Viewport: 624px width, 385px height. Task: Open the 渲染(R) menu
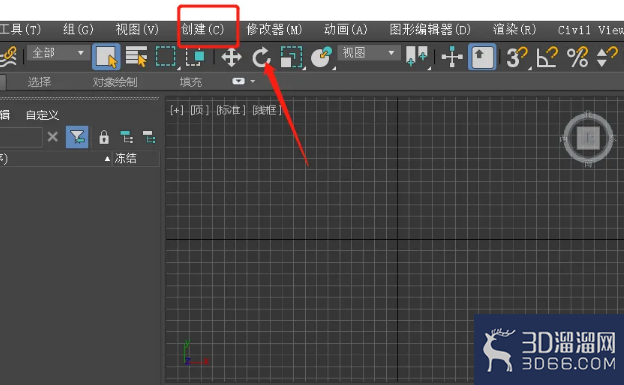coord(514,30)
